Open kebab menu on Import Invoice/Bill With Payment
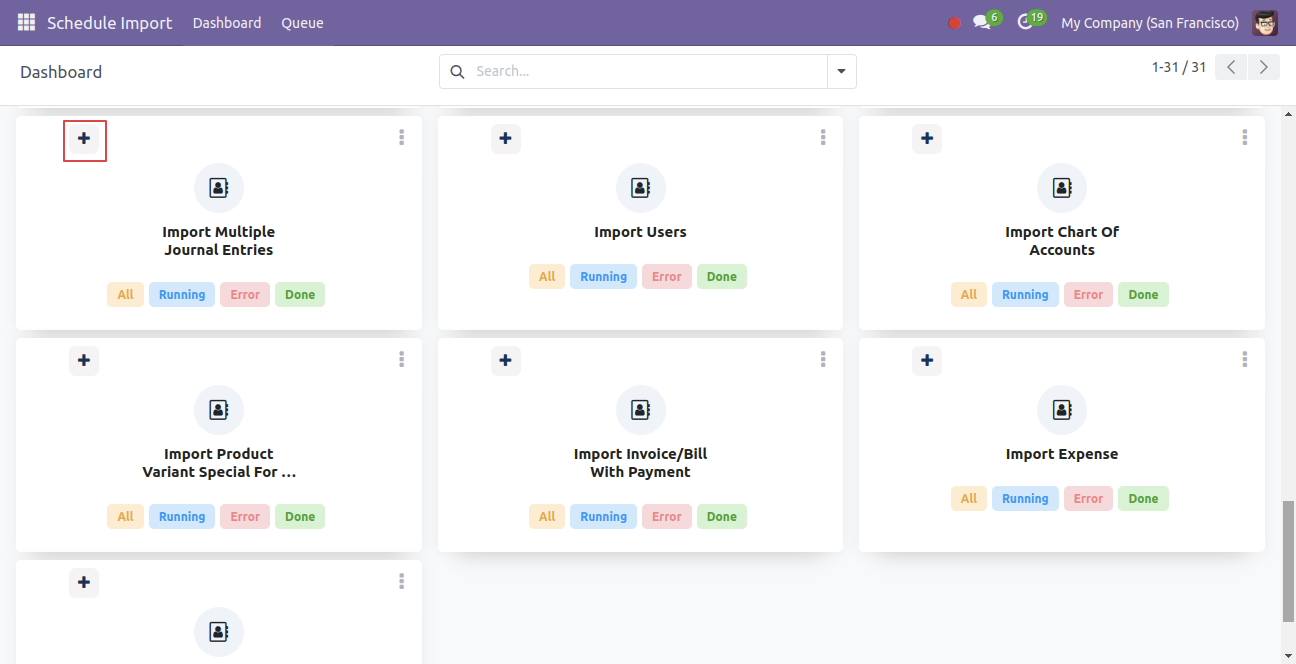Image resolution: width=1296 pixels, height=664 pixels. 823,359
